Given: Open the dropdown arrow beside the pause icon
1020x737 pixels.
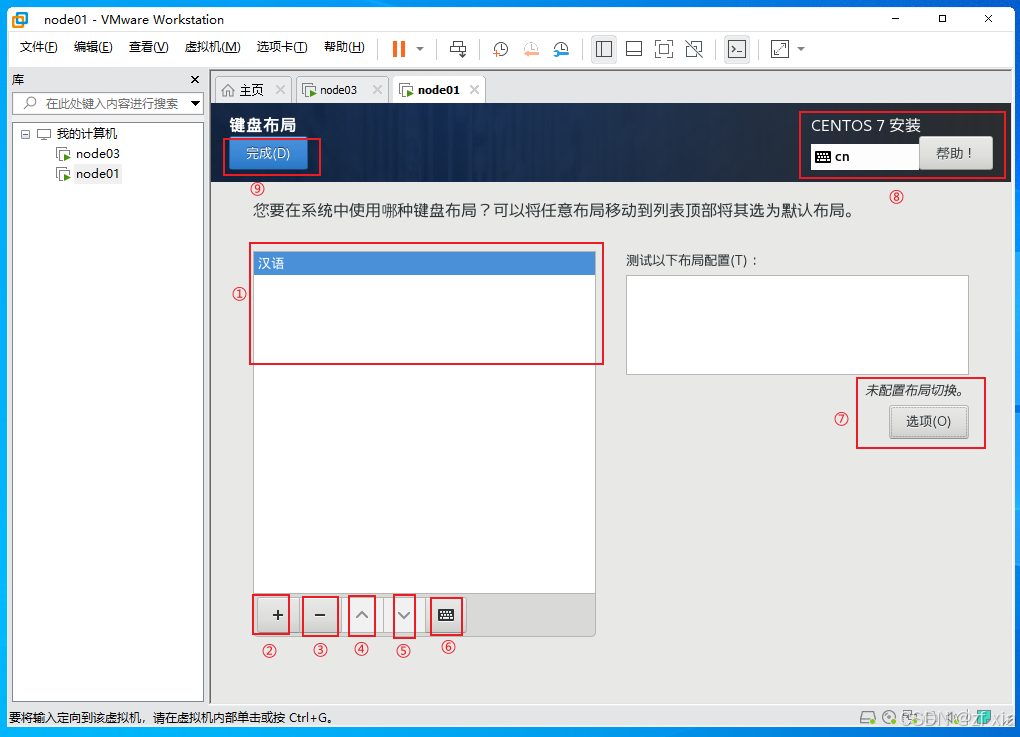Looking at the screenshot, I should (420, 49).
